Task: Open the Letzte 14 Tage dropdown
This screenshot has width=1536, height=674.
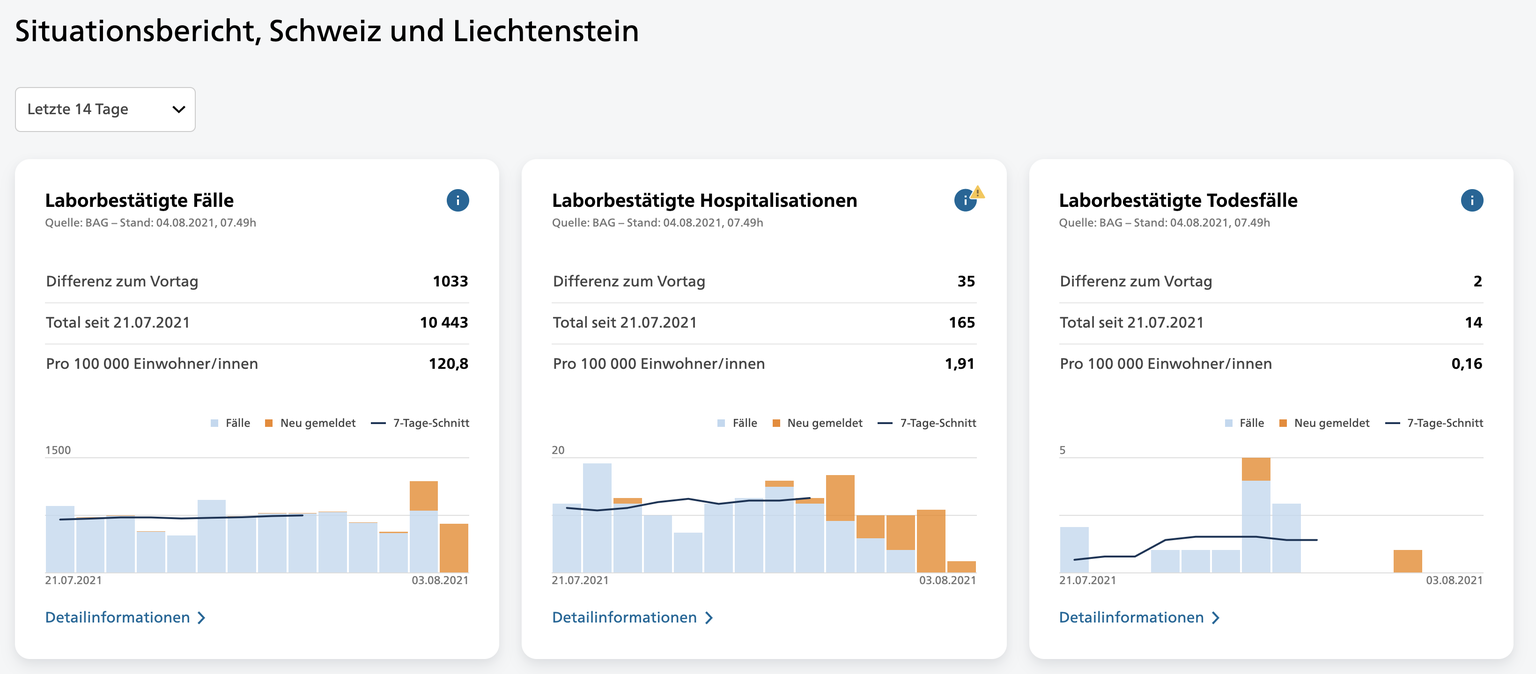Action: 105,110
